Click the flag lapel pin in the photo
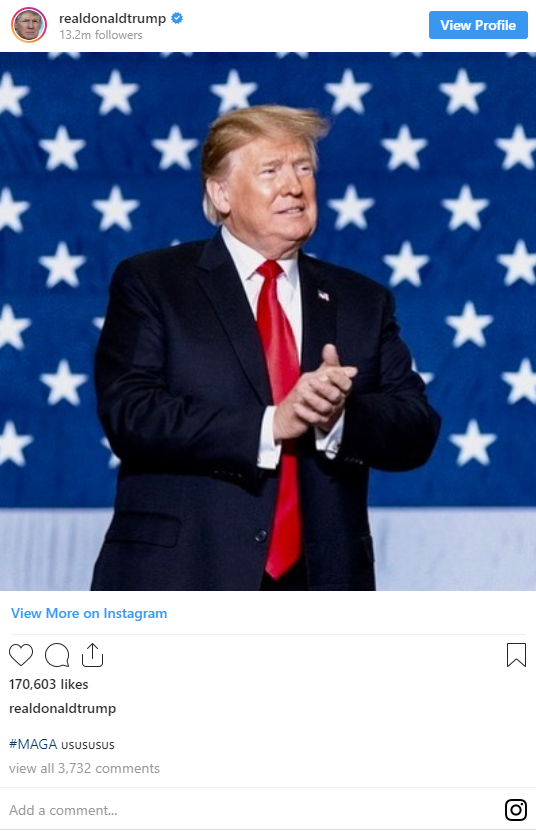The width and height of the screenshot is (536, 832). (323, 295)
